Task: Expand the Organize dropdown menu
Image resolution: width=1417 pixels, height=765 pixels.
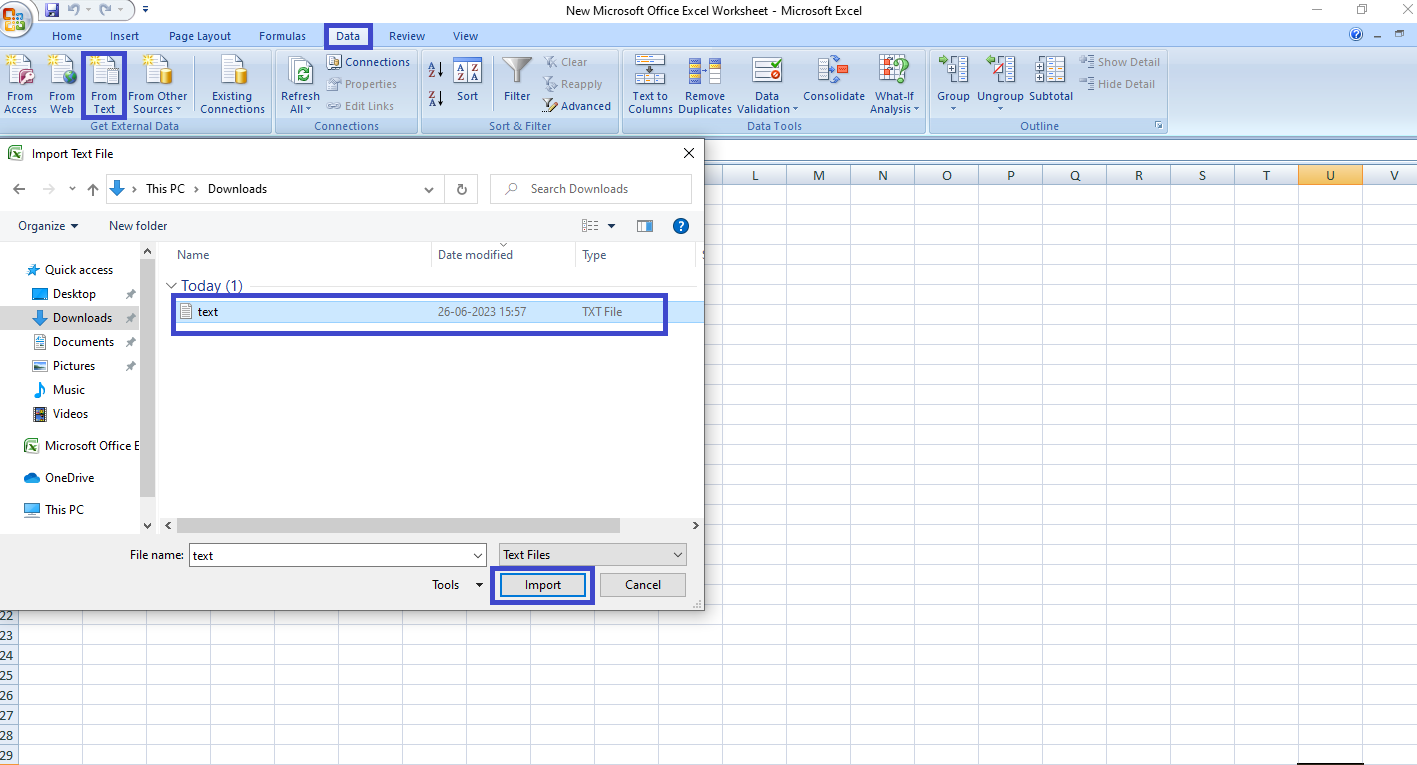Action: (x=47, y=226)
